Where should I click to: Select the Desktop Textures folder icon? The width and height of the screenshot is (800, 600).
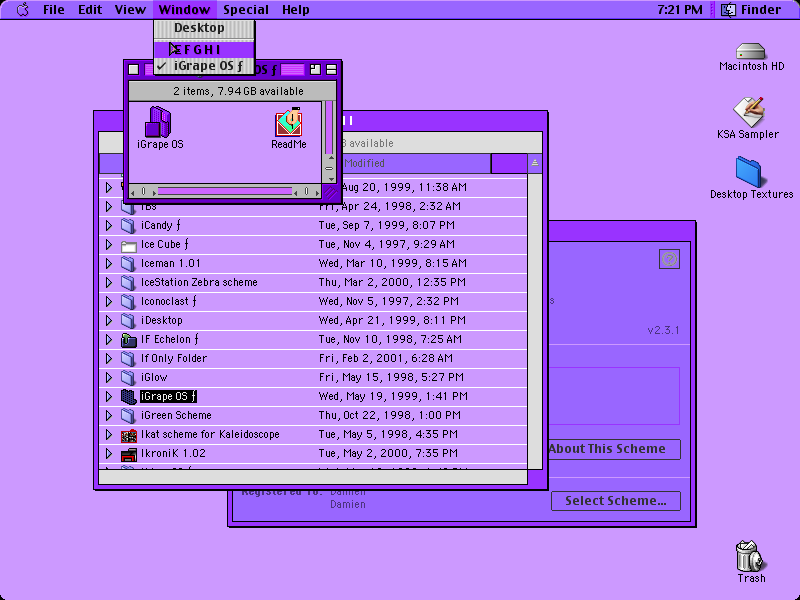pos(748,172)
